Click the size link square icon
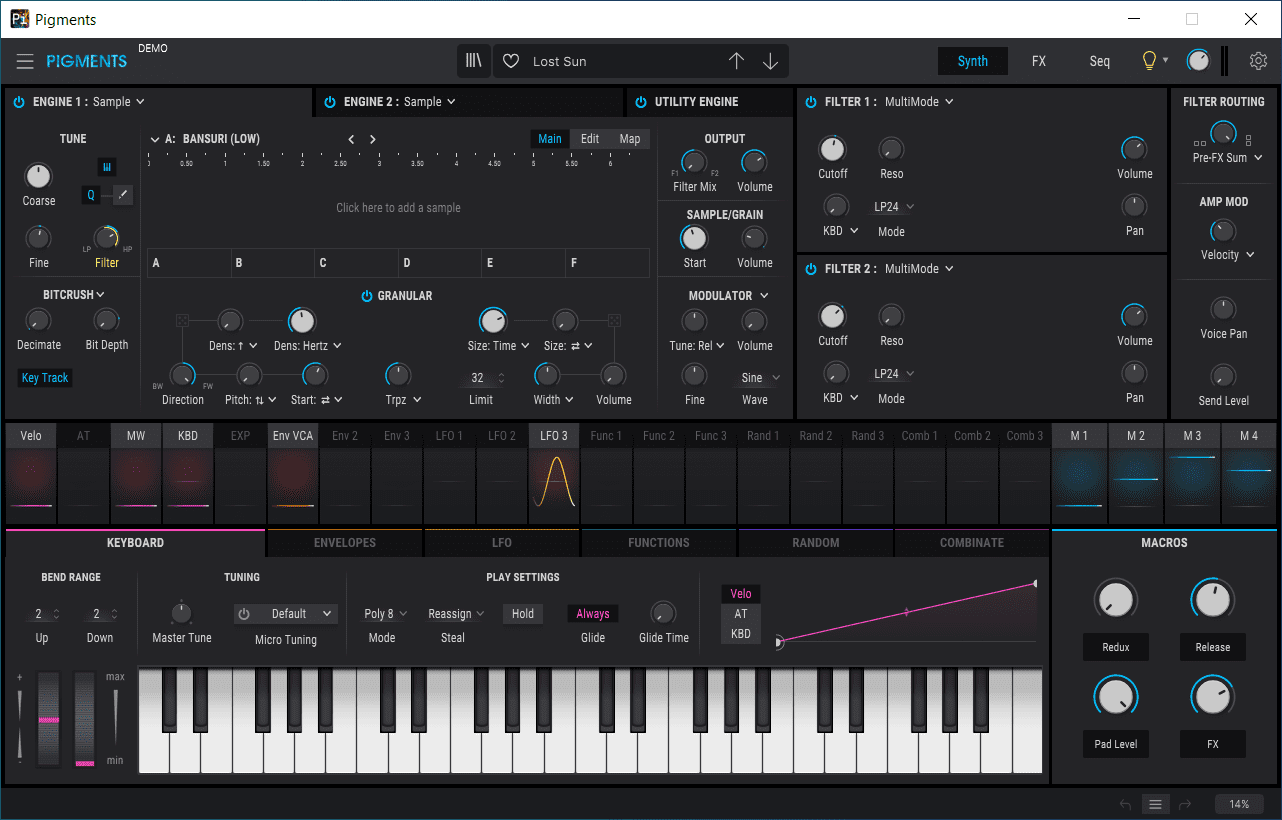The width and height of the screenshot is (1282, 820). click(x=614, y=320)
